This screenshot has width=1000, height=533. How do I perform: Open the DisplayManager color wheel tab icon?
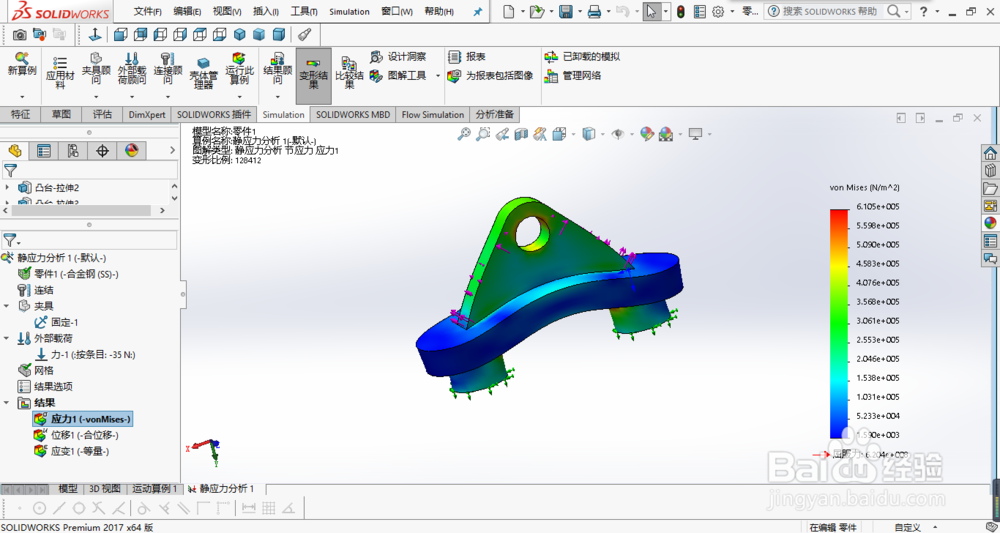(x=131, y=150)
